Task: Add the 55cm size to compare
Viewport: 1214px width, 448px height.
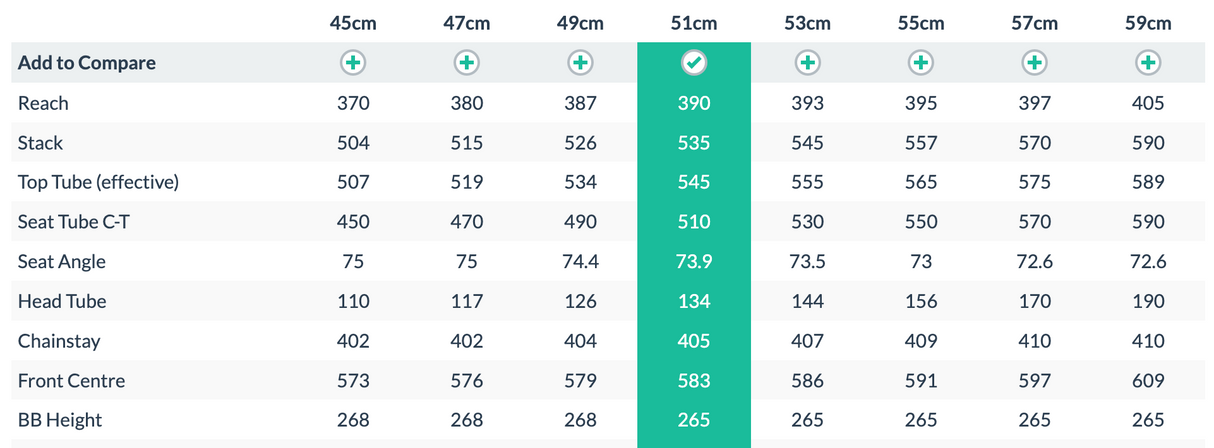Action: click(921, 63)
